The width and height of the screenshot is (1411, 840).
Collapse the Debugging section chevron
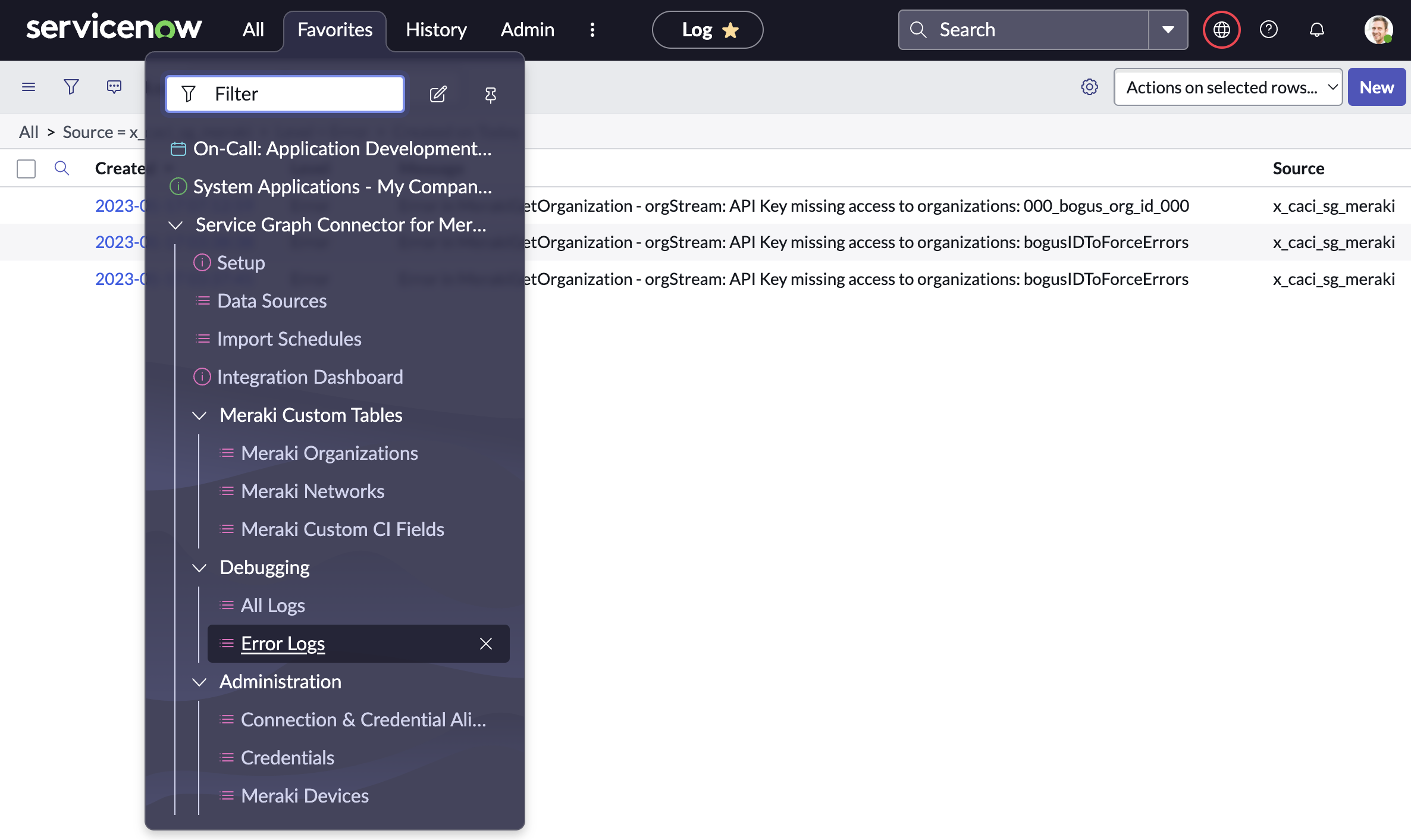(x=199, y=568)
